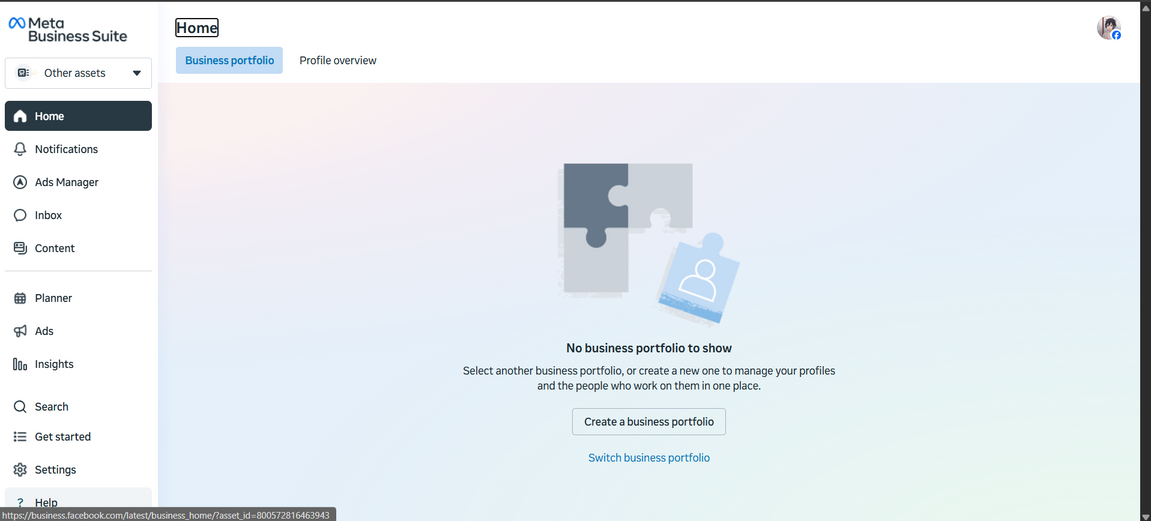The image size is (1151, 521).
Task: Open the Settings gear icon
Action: click(20, 470)
